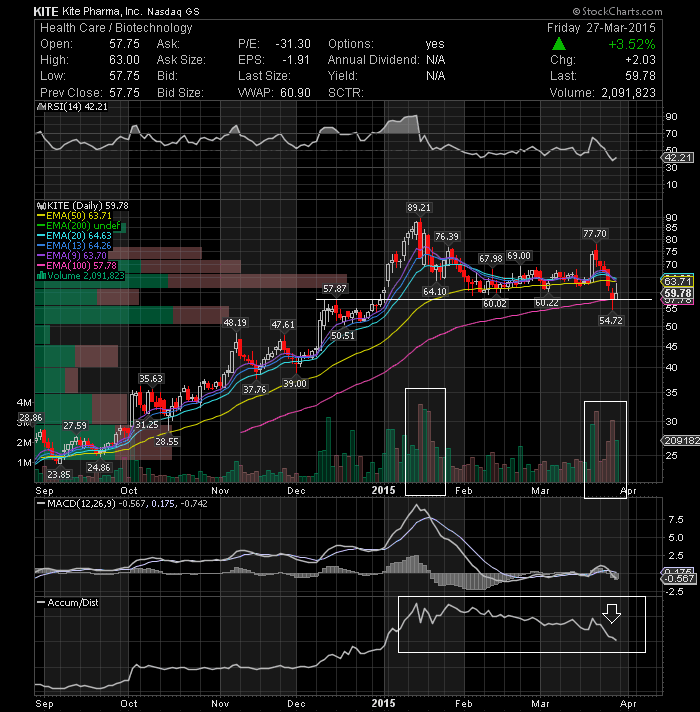Click the KITE ticker symbol in the title
700x712 pixels.
[46, 11]
